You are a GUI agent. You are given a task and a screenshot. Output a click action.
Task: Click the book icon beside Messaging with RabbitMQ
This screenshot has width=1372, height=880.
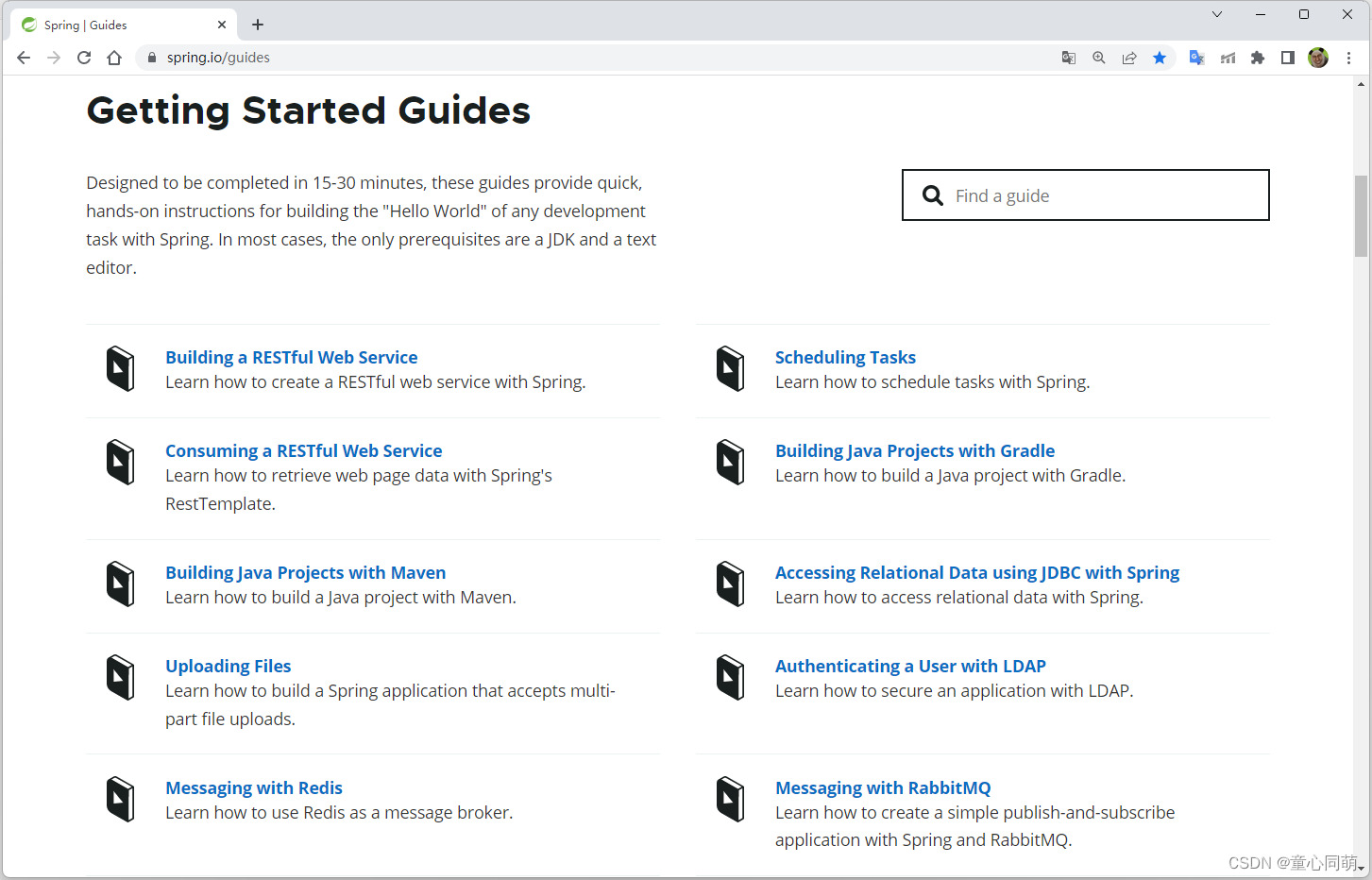pos(731,799)
